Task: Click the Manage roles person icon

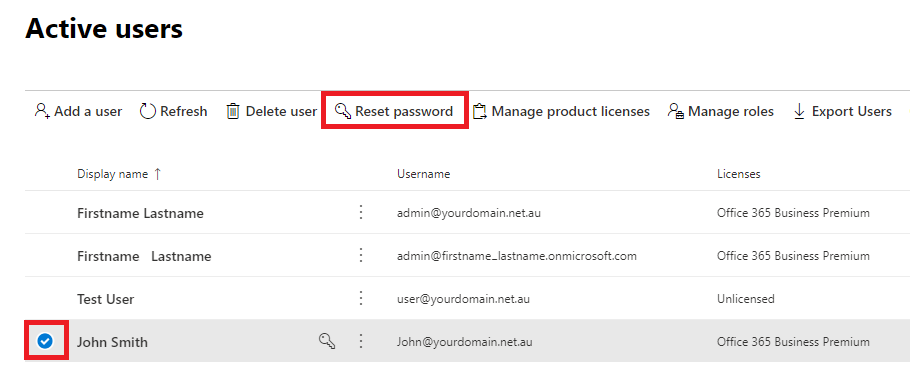Action: coord(676,111)
